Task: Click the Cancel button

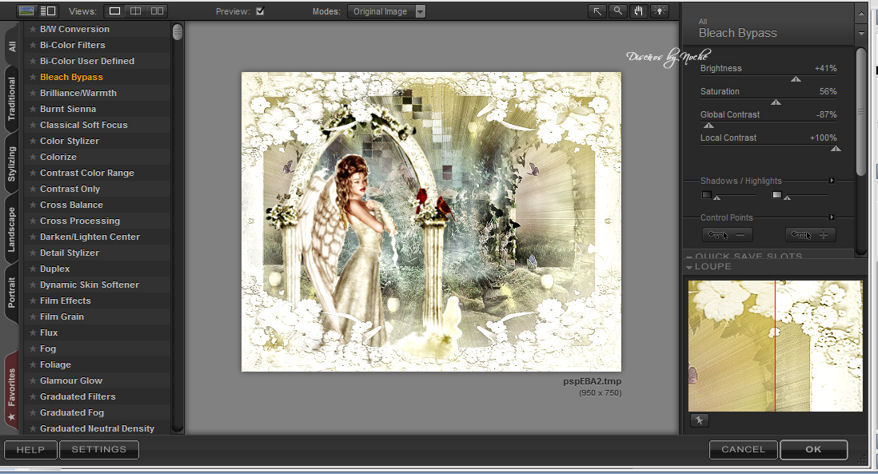Action: (743, 450)
